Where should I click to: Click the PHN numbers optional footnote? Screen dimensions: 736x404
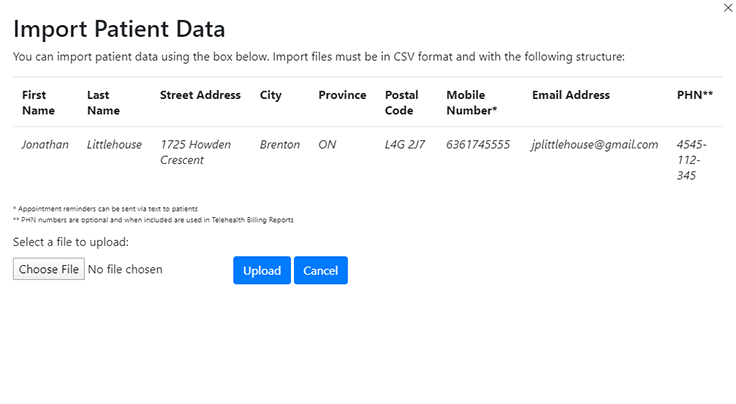[x=153, y=220]
